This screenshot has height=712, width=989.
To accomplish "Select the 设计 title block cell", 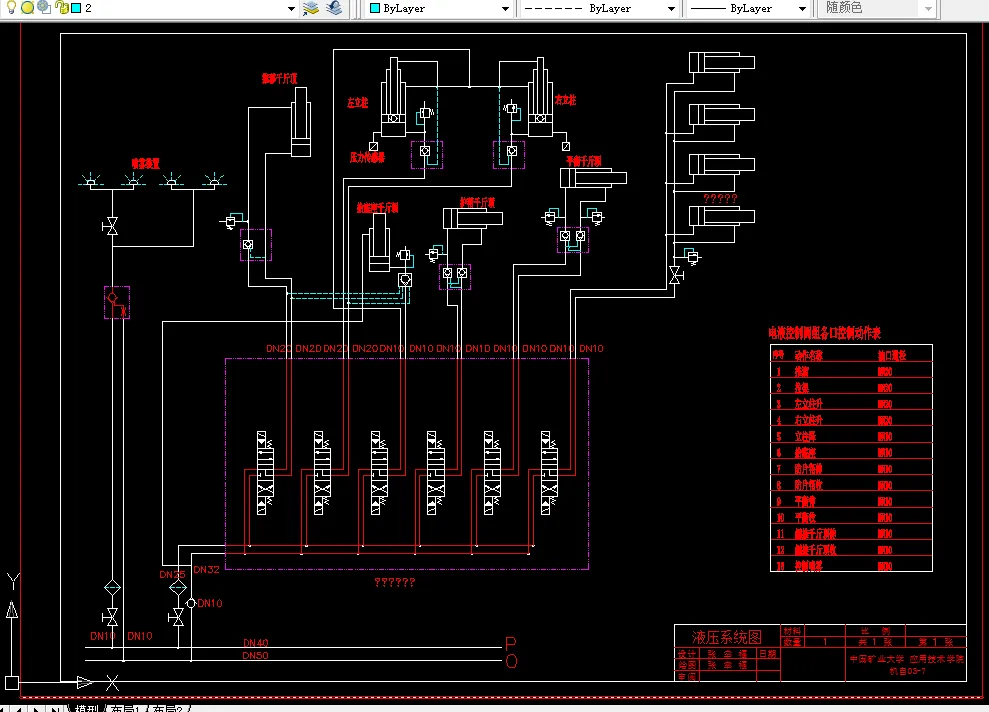I will (x=687, y=654).
